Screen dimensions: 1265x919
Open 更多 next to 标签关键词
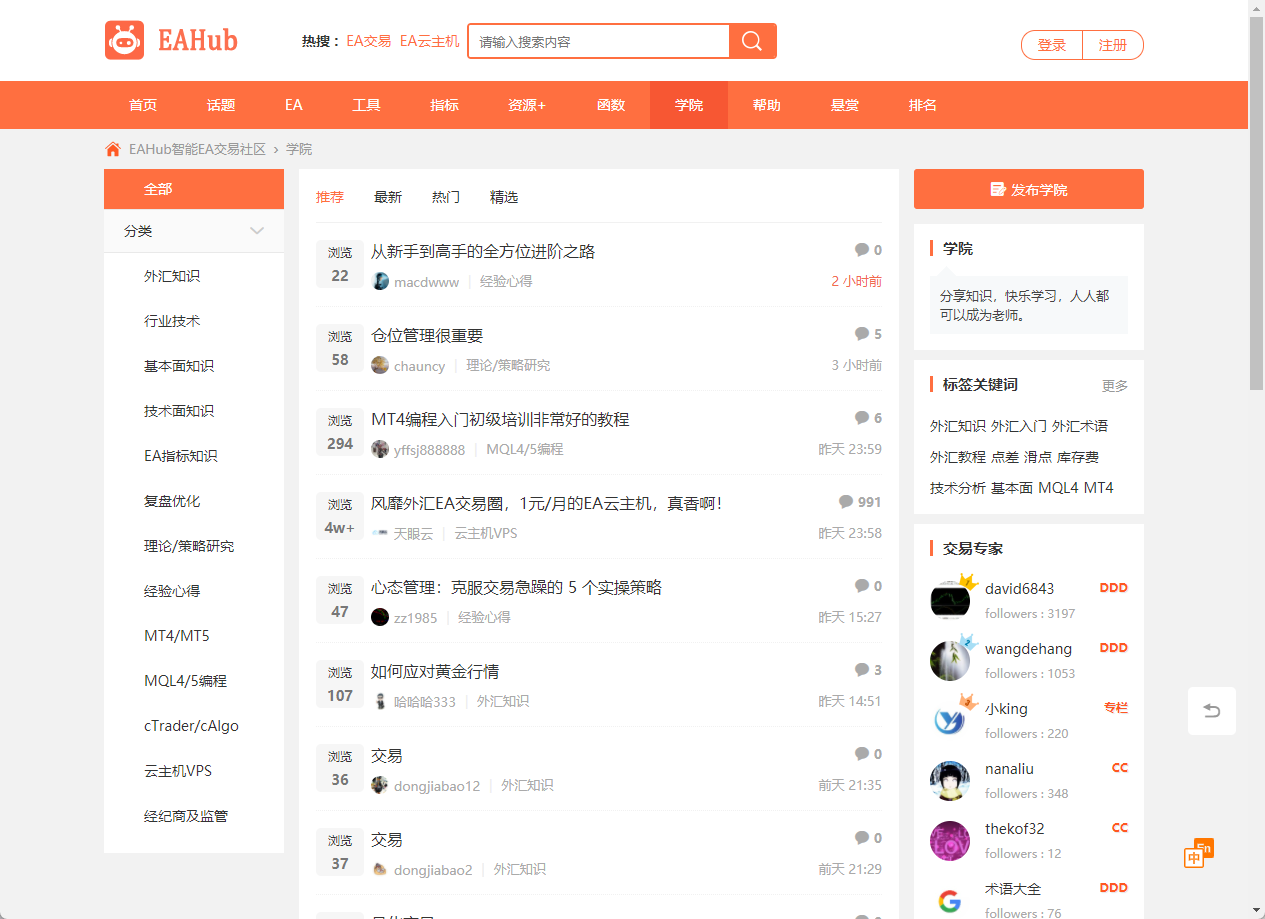[1114, 386]
